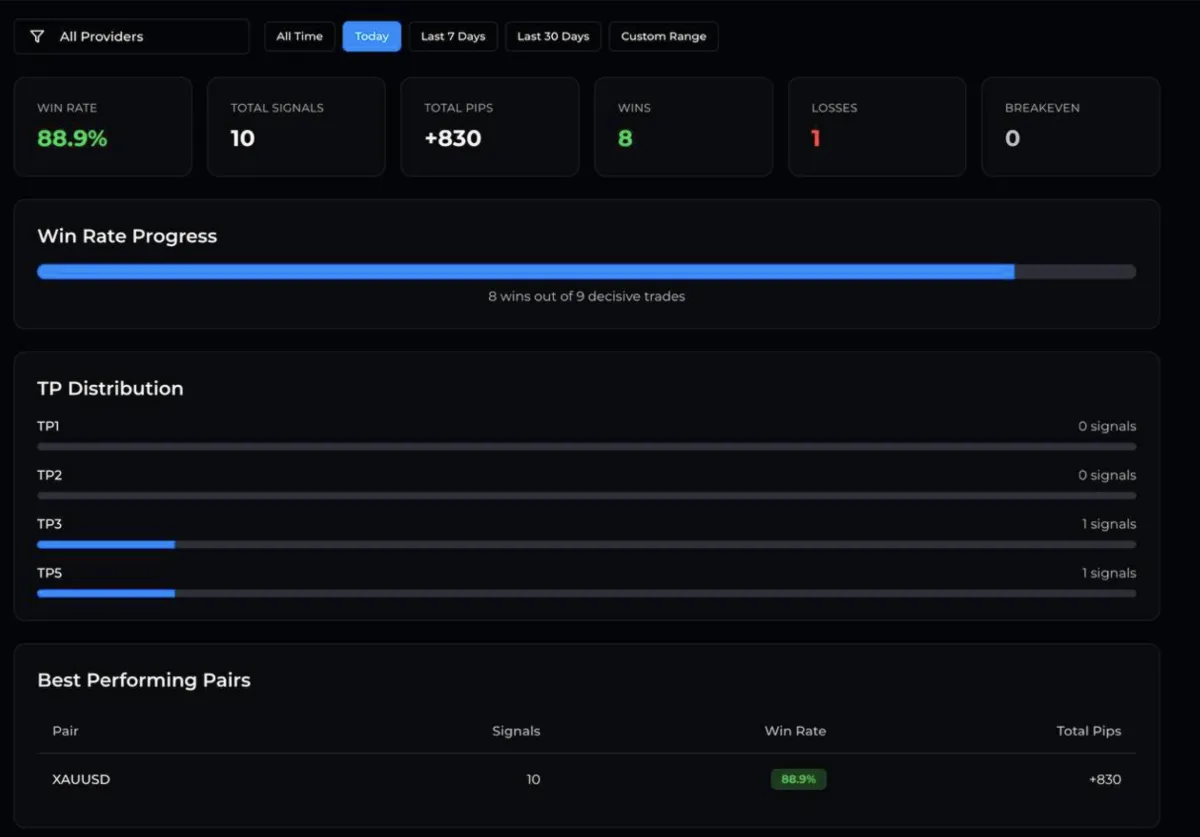Click the TP Distribution heading
The width and height of the screenshot is (1200, 837).
(110, 389)
